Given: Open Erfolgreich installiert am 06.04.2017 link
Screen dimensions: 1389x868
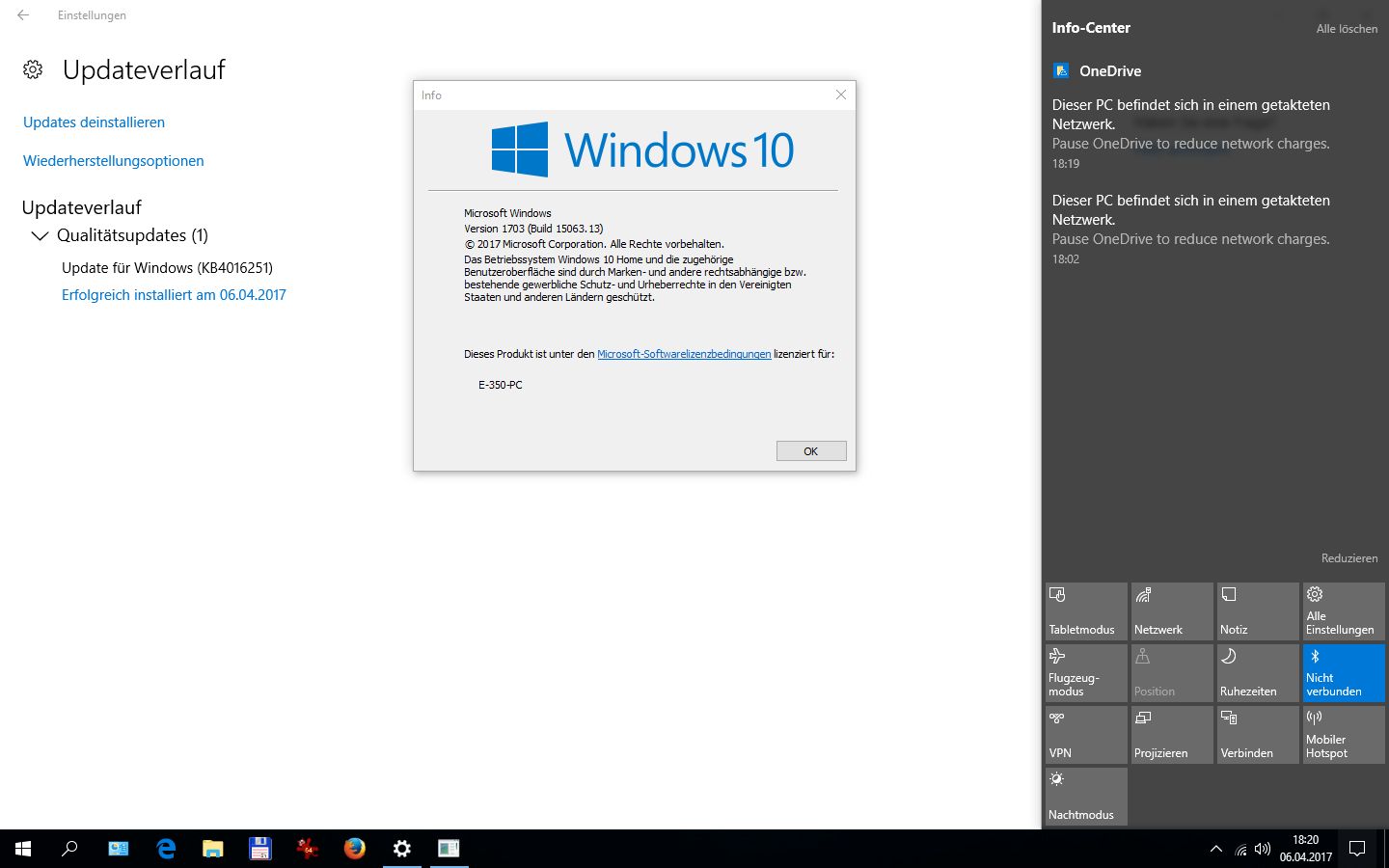Looking at the screenshot, I should tap(174, 295).
